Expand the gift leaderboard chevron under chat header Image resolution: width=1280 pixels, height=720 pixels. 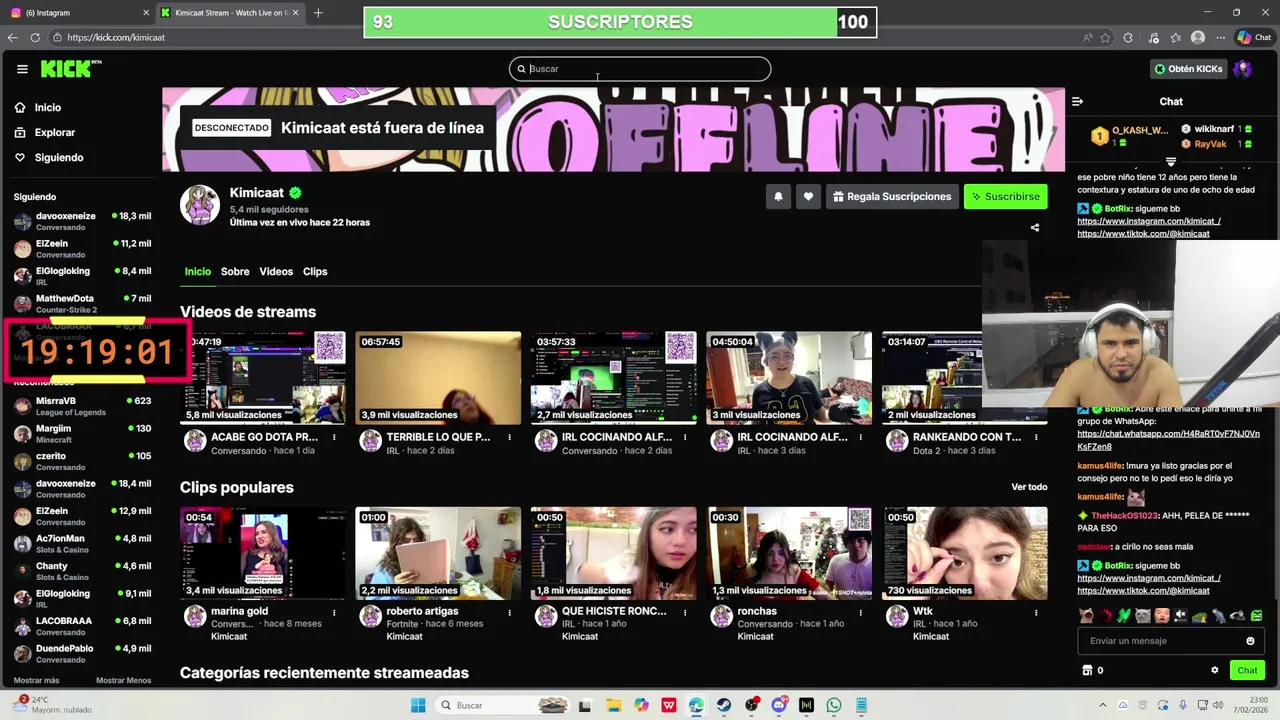[x=1171, y=162]
